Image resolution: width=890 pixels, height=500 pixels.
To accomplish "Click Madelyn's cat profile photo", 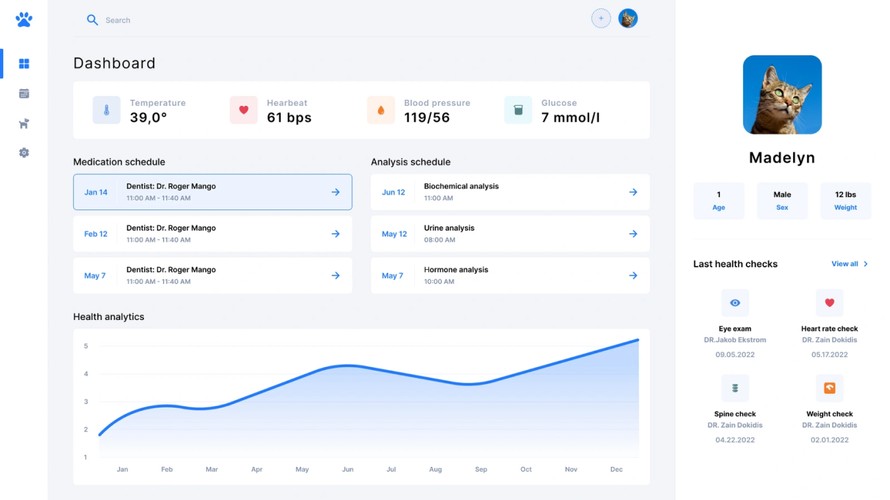I will click(782, 95).
